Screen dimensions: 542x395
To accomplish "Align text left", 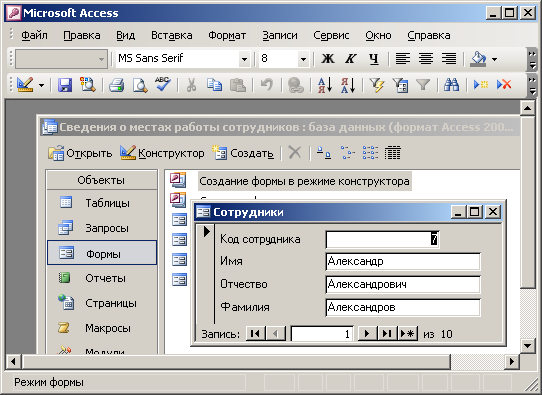I will tap(403, 59).
